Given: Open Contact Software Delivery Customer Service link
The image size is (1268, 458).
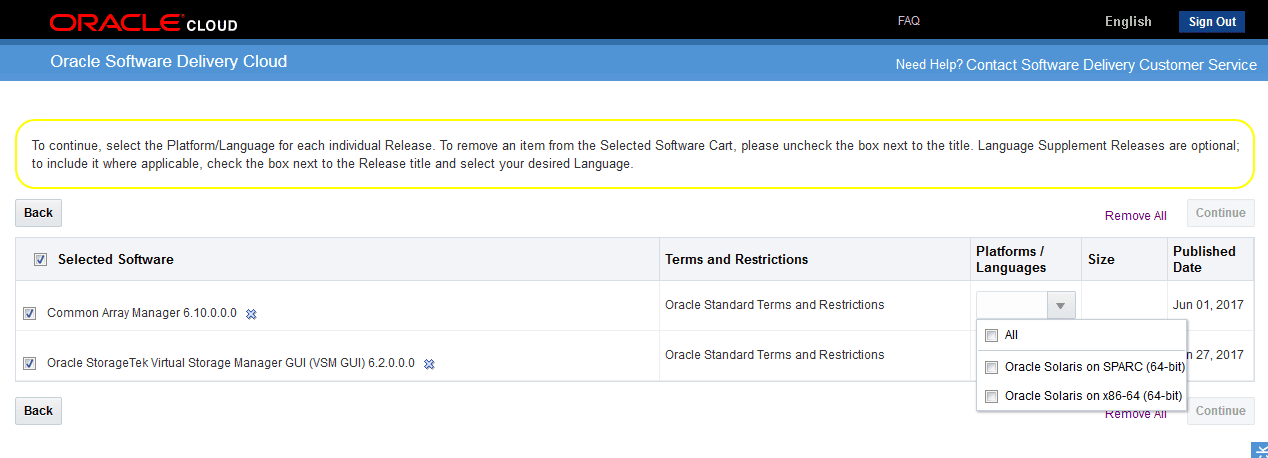Looking at the screenshot, I should 1111,64.
